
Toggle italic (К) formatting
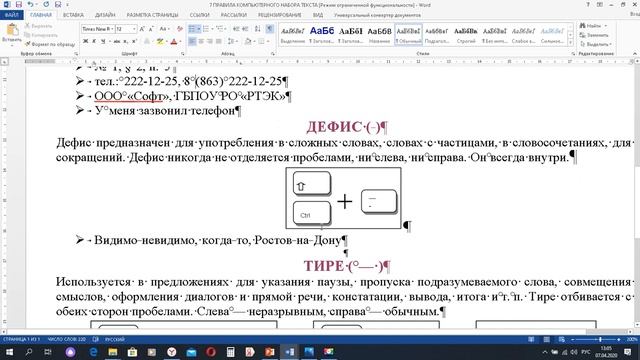(94, 41)
